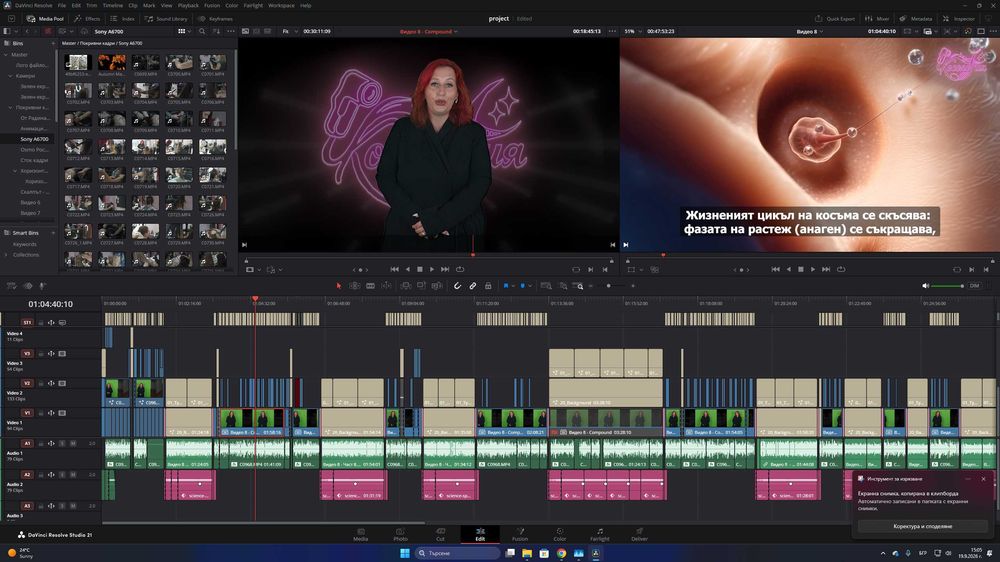The image size is (1000, 562).
Task: Open the source clip name Compound dropdown
Action: tap(429, 31)
